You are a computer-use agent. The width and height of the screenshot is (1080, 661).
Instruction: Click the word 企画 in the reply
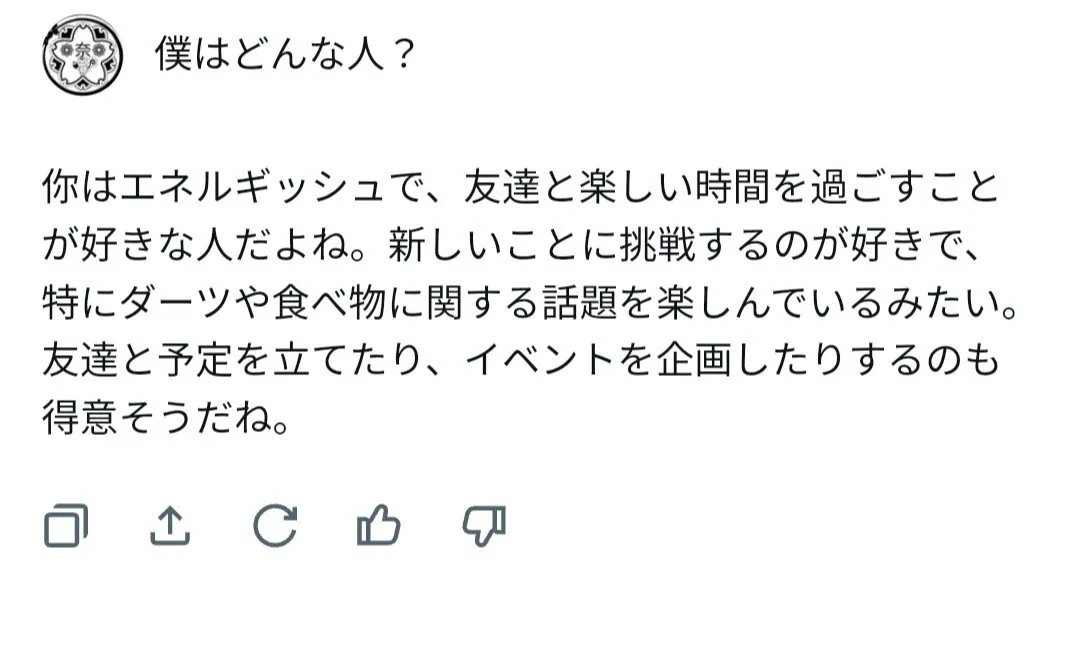(708, 358)
